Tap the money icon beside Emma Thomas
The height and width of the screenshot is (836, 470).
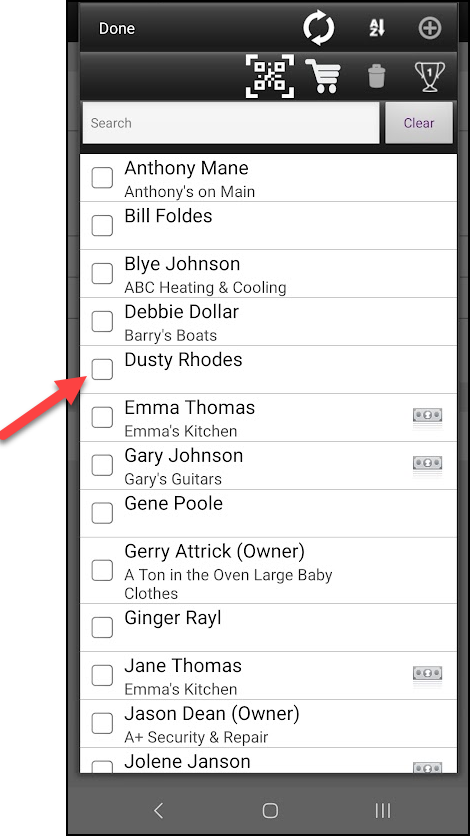(427, 416)
